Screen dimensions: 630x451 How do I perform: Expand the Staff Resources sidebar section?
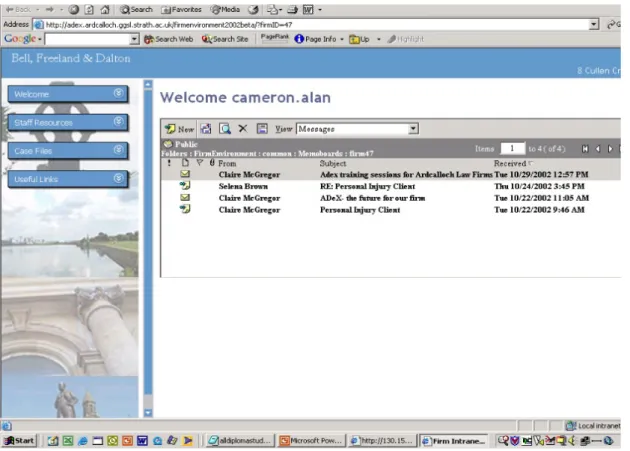(118, 121)
